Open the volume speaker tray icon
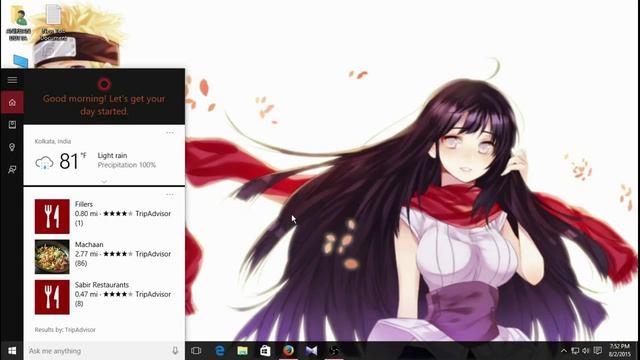 (x=586, y=351)
